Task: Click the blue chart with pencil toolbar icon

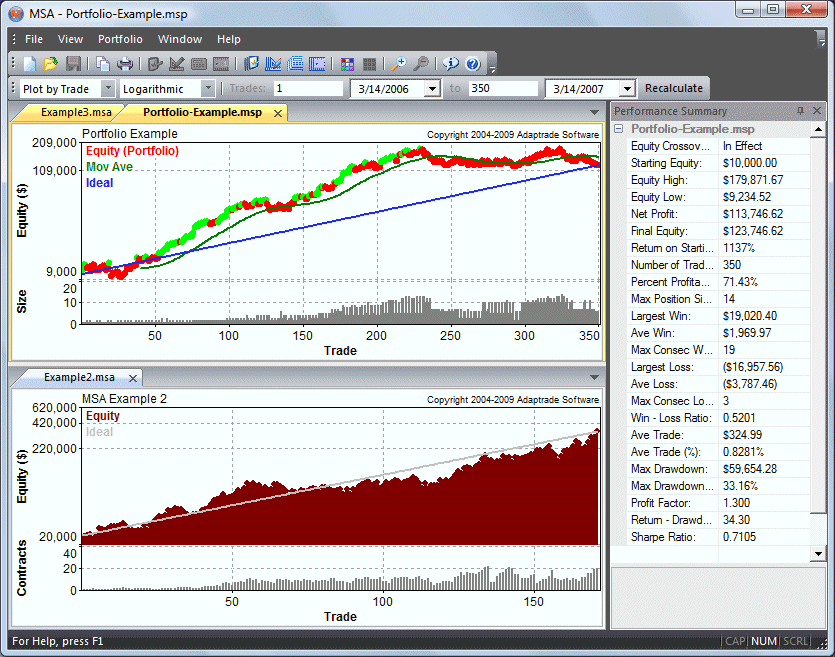Action: pos(273,64)
